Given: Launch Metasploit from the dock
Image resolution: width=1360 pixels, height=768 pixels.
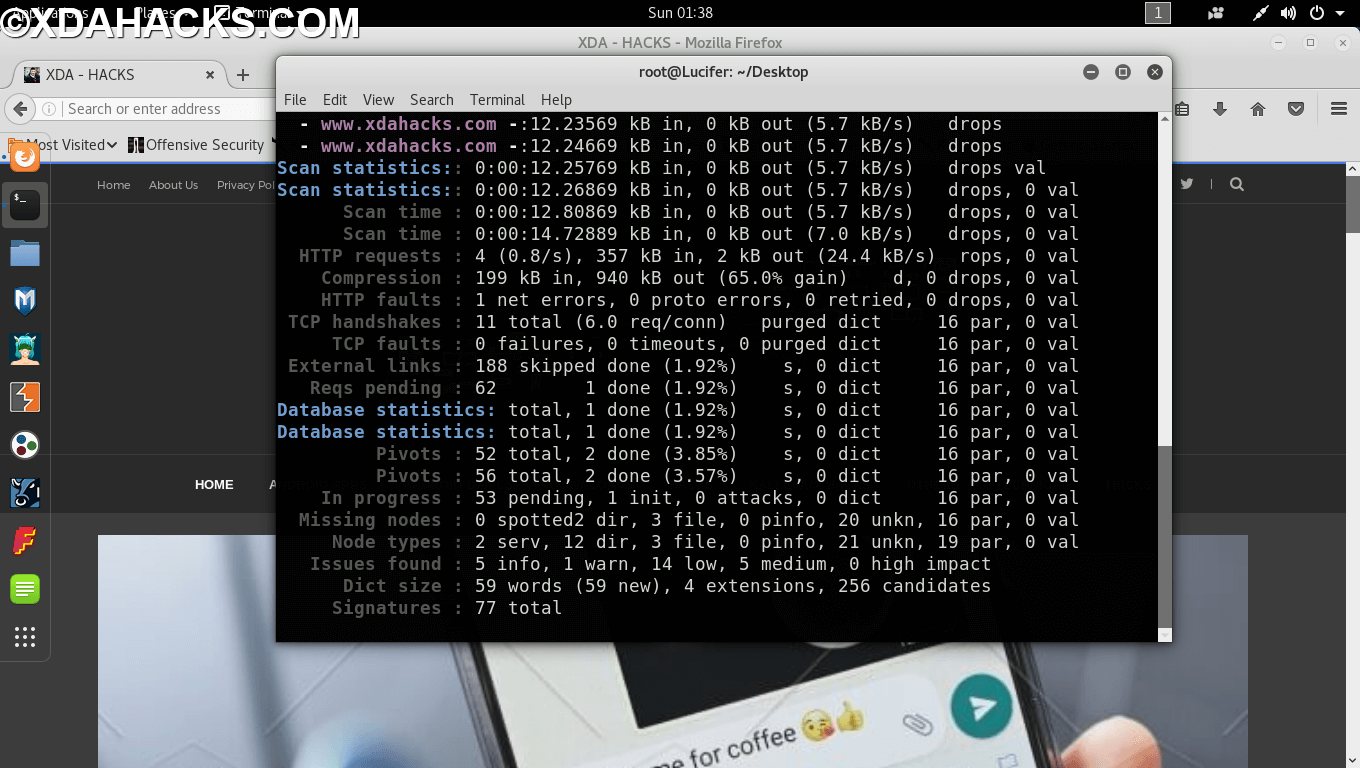Looking at the screenshot, I should [24, 300].
